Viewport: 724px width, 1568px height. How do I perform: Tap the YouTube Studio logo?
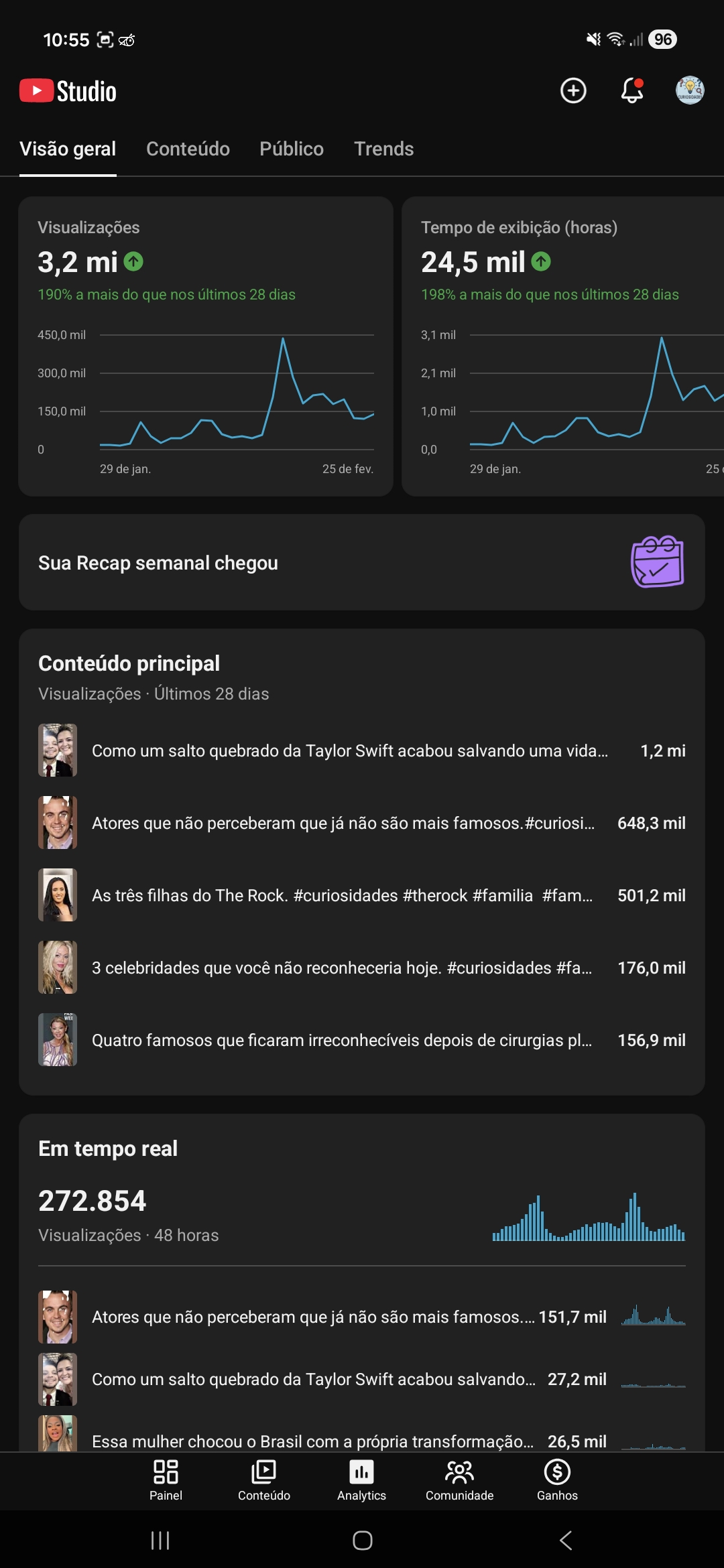tap(68, 91)
